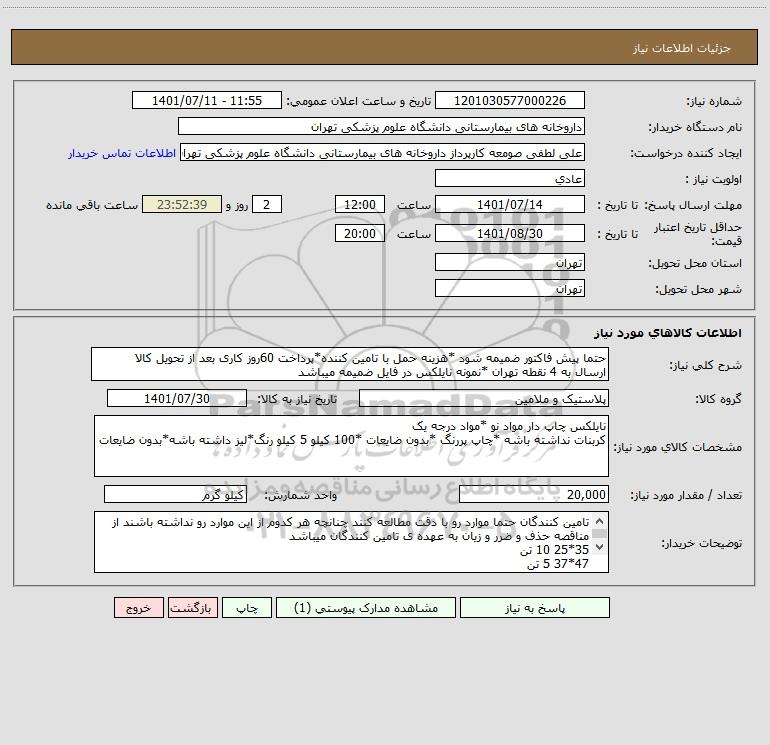Click the general description text box
This screenshot has width=770, height=745.
click(x=350, y=364)
